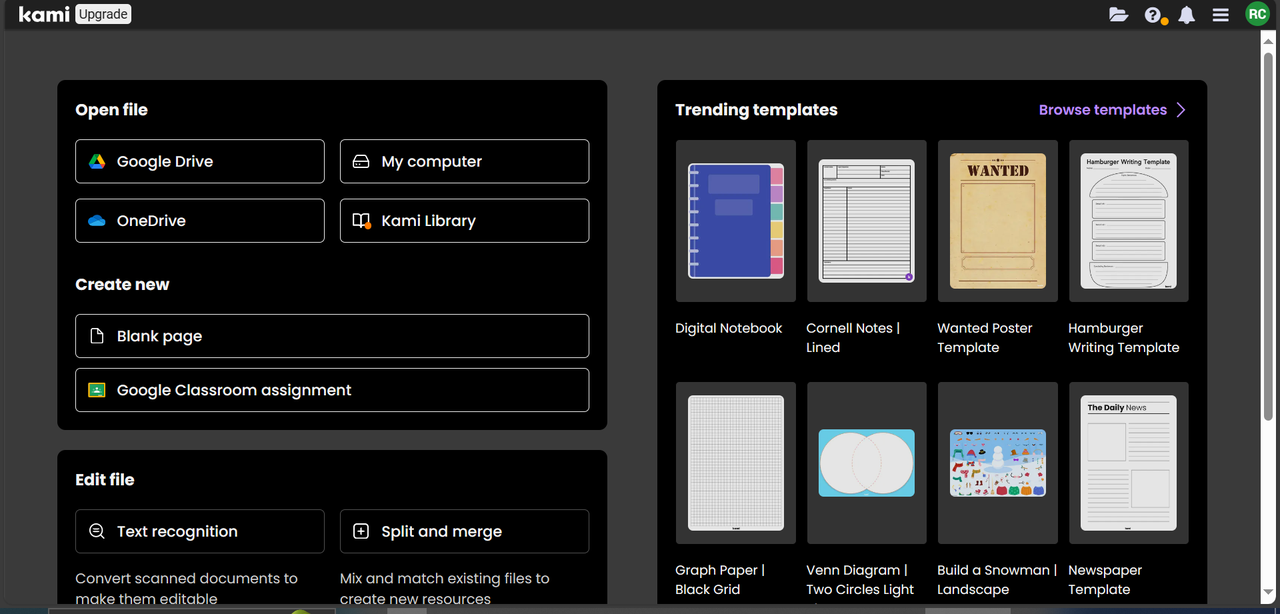The width and height of the screenshot is (1280, 614).
Task: Open the file folder icon in header
Action: (1118, 15)
